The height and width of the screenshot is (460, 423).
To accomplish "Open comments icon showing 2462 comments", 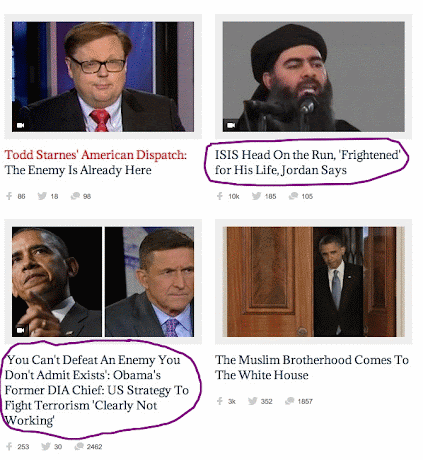I will coord(79,446).
